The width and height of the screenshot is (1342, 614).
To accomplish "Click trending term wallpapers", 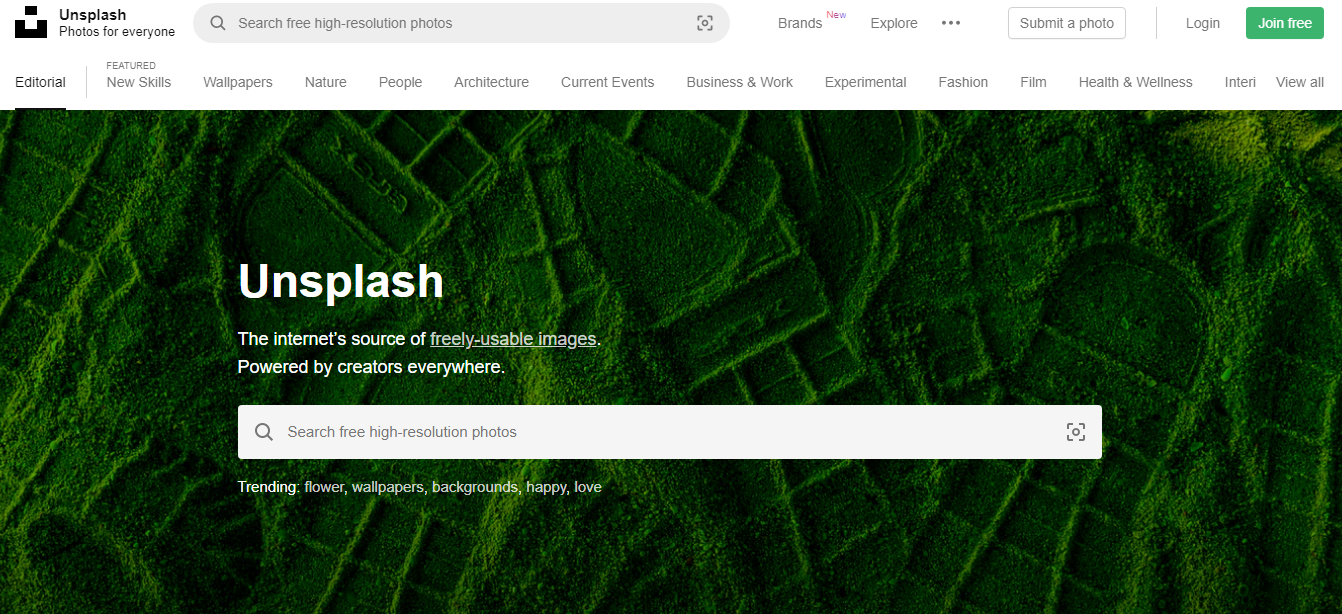I will point(388,487).
